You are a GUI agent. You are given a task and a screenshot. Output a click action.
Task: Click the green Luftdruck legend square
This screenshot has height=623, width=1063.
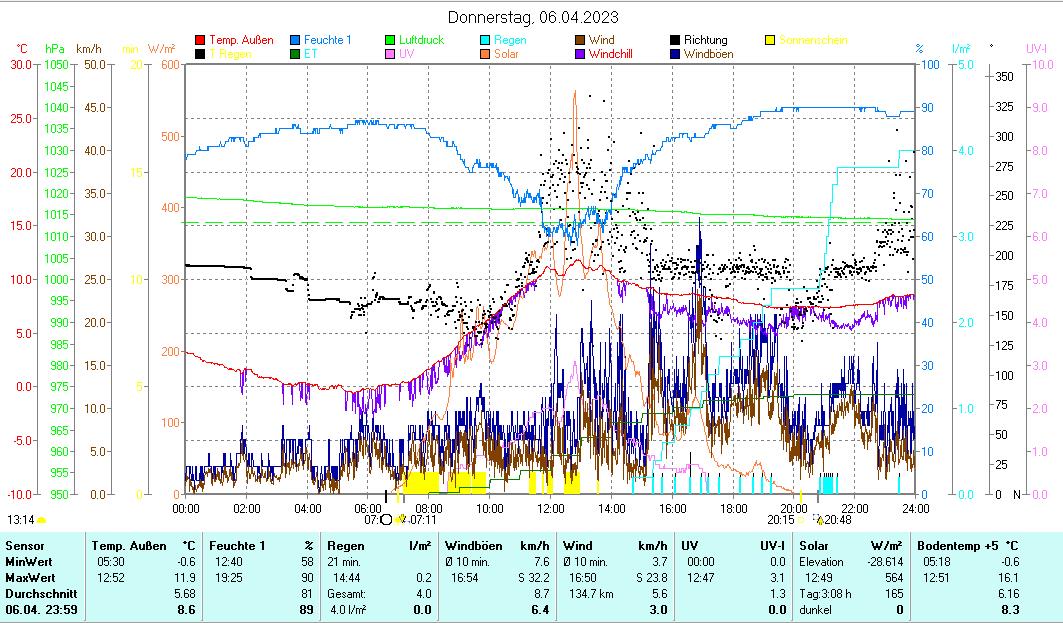click(390, 40)
